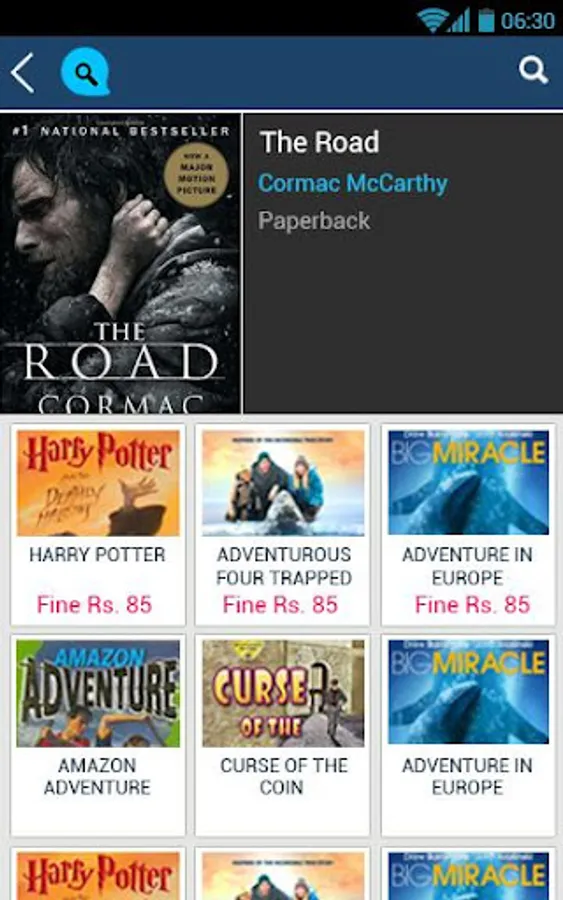Open the partially visible bottom Harry Potter cover

98,876
